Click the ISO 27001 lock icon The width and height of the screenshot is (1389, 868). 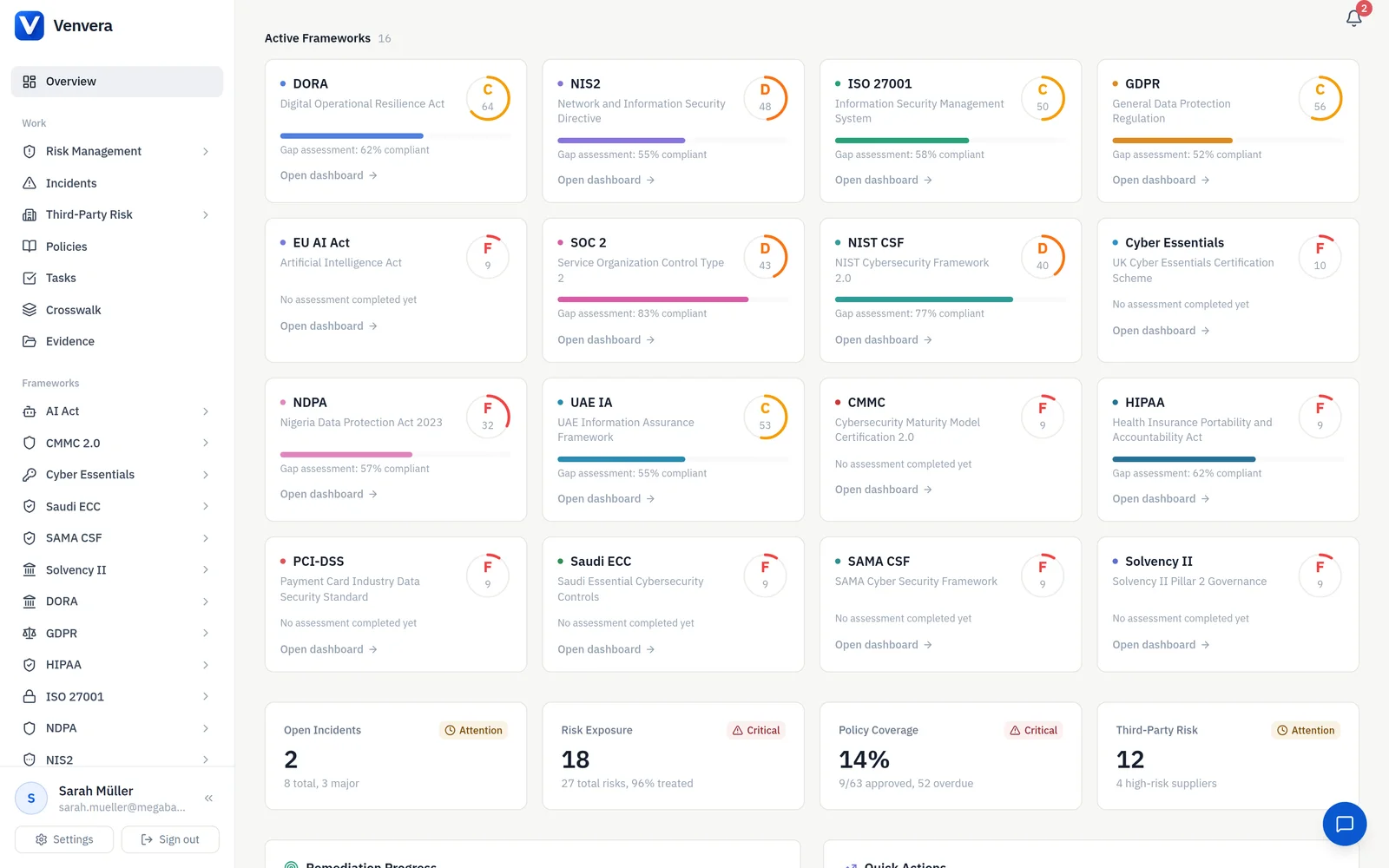pyautogui.click(x=30, y=697)
